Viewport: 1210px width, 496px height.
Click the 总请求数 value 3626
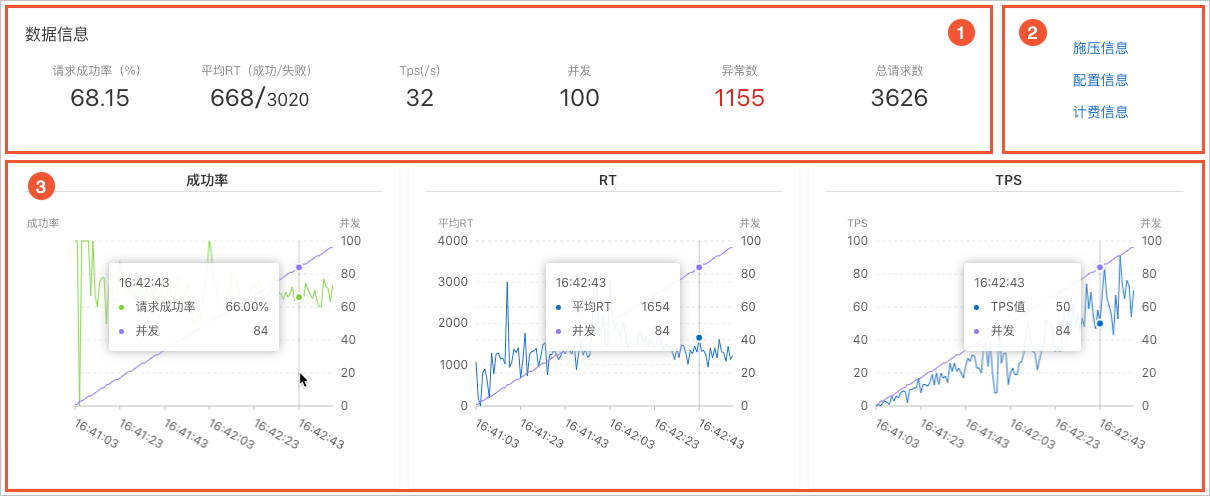899,98
